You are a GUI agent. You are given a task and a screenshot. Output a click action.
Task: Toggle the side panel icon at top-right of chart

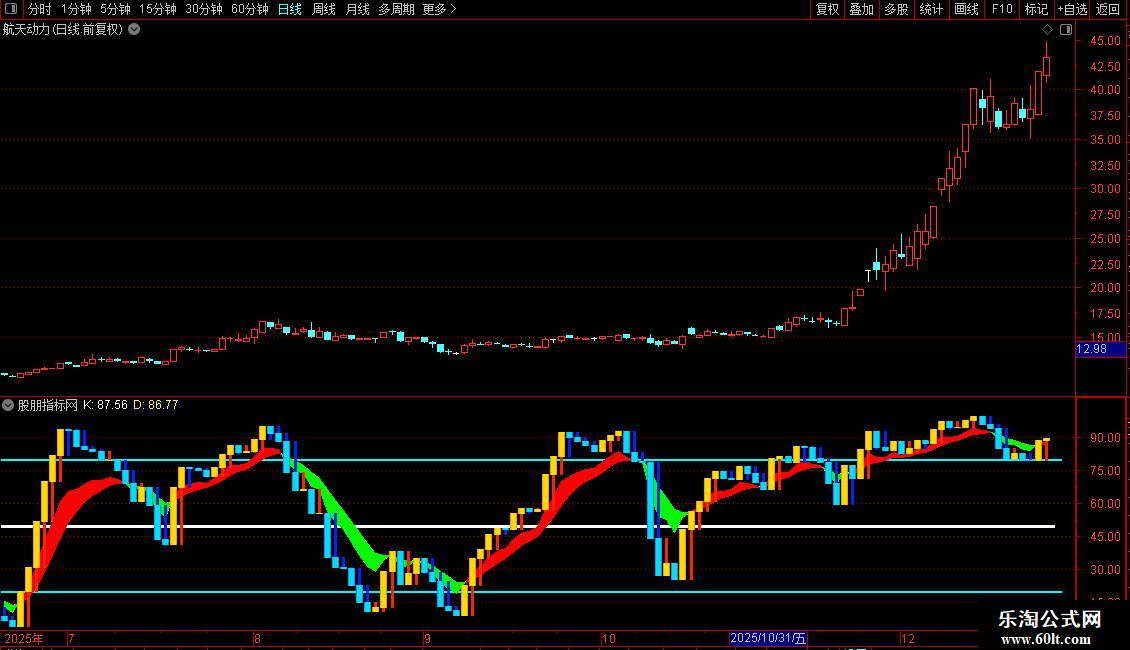click(x=1066, y=30)
